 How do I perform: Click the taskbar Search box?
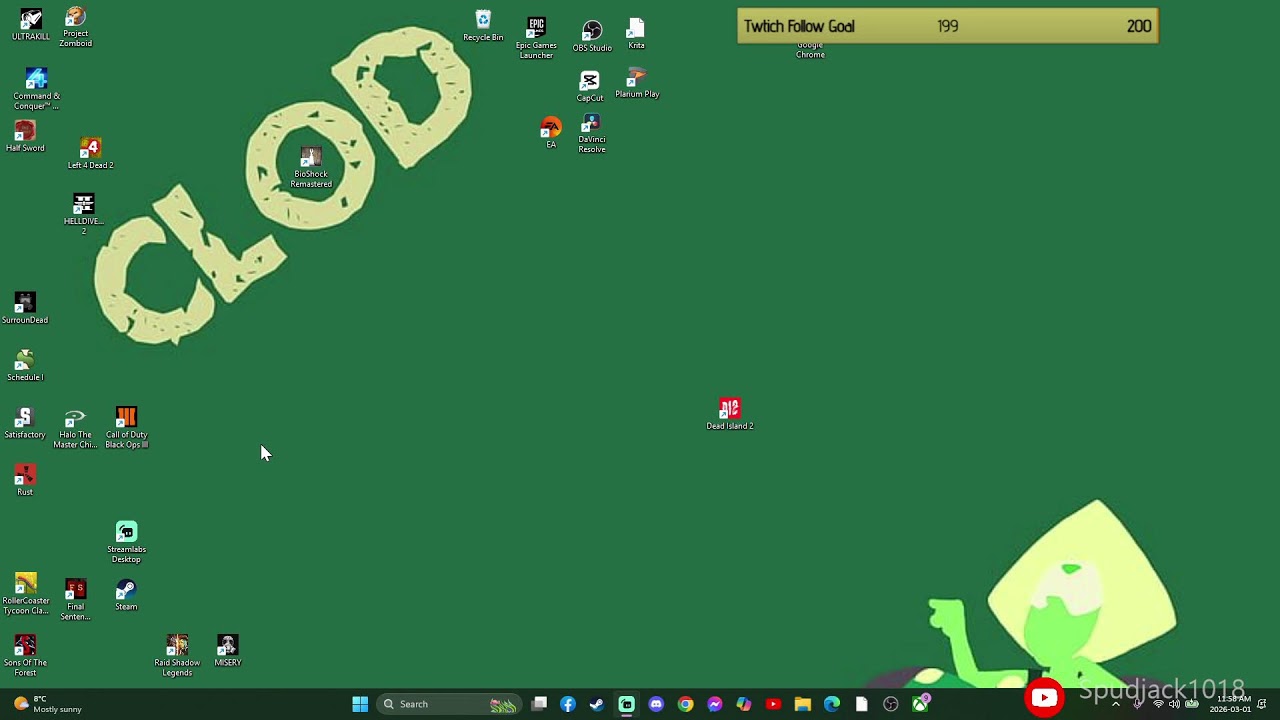[x=449, y=704]
